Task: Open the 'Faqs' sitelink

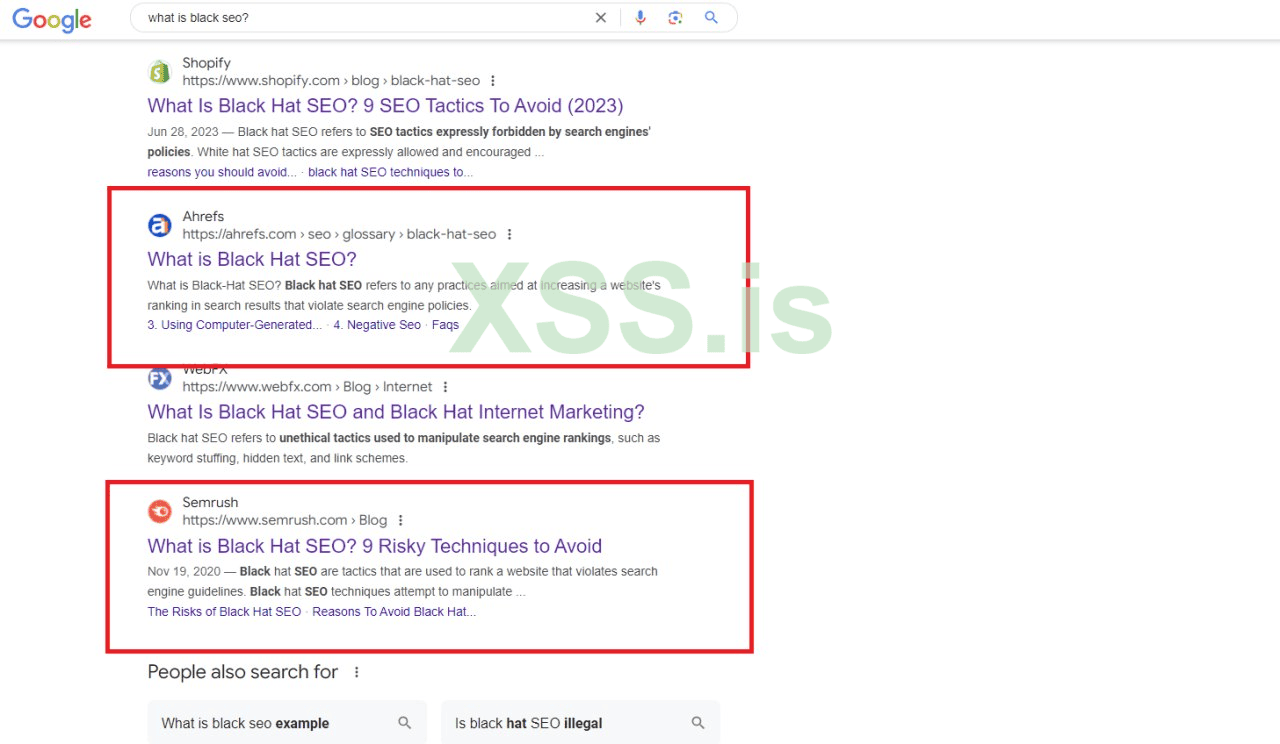Action: point(445,325)
